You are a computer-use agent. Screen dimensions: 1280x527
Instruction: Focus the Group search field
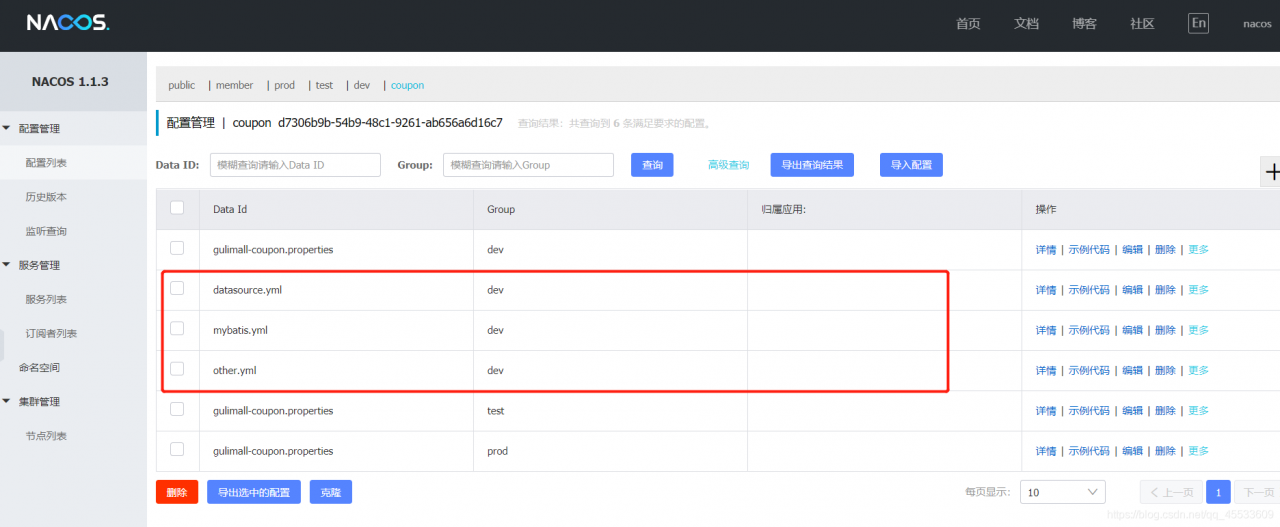[528, 165]
